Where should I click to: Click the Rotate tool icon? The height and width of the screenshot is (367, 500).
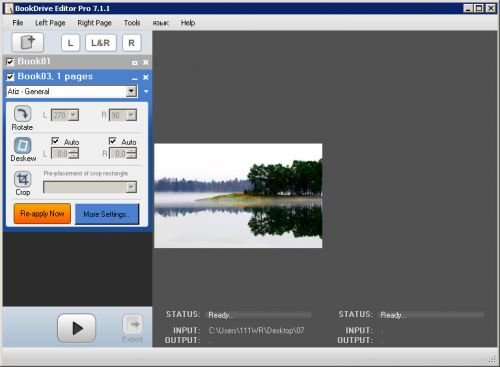click(x=22, y=114)
